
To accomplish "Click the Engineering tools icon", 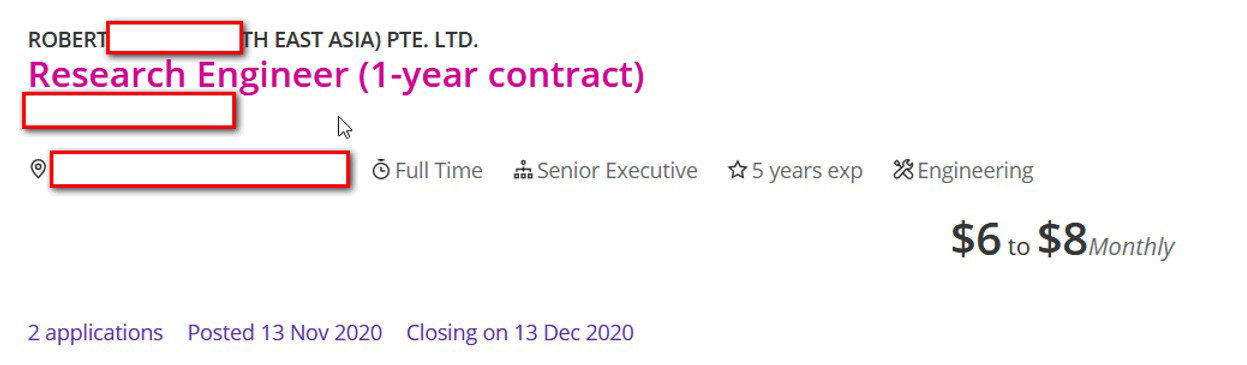I will point(903,171).
